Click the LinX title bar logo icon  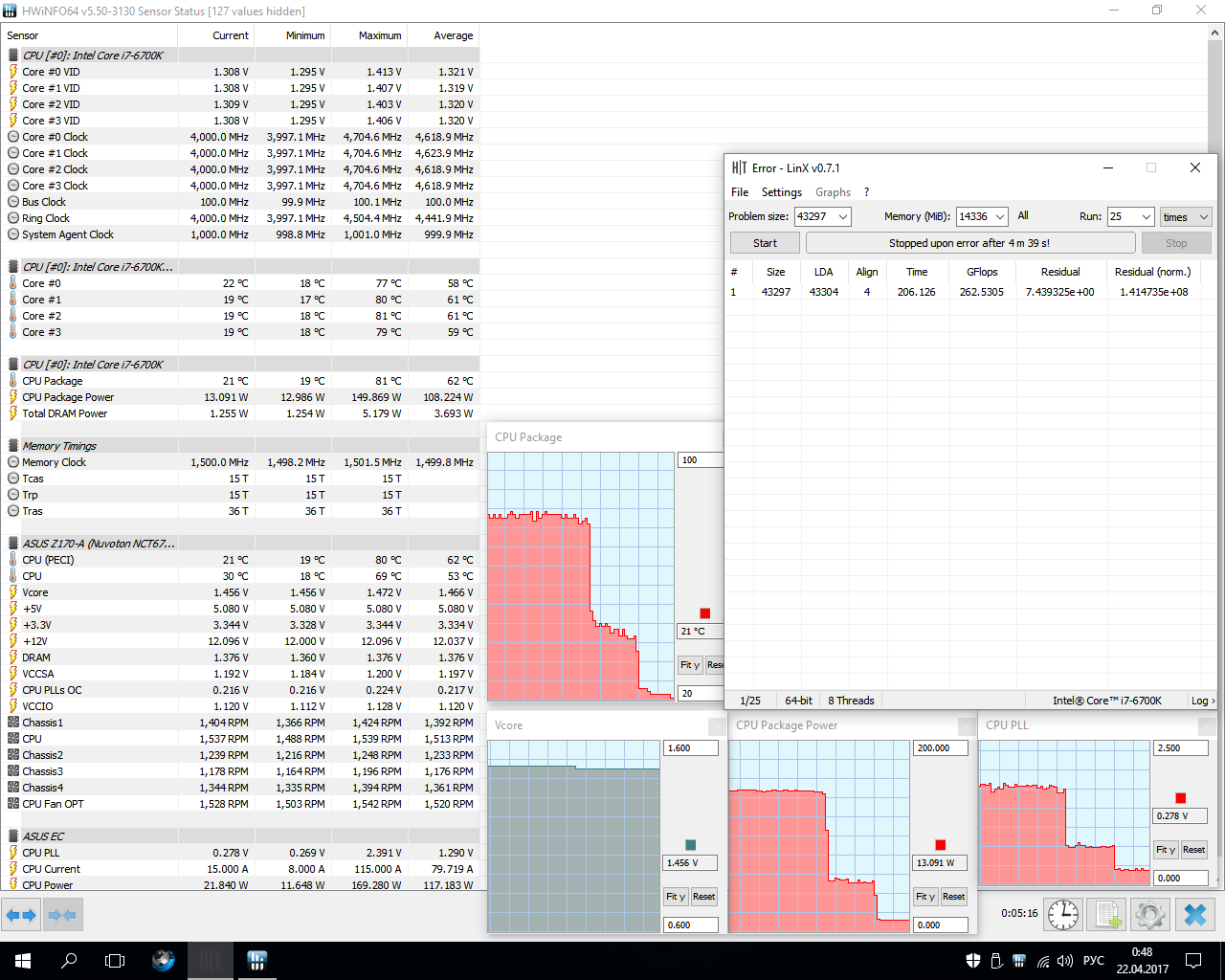[739, 167]
